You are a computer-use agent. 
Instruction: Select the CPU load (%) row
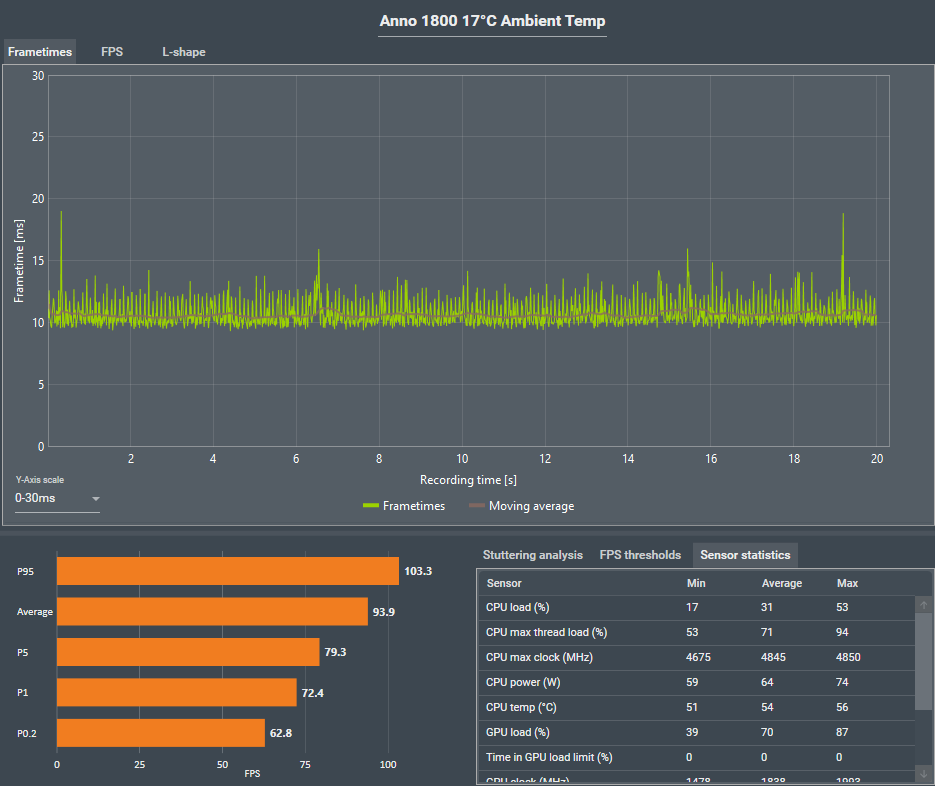pos(696,607)
